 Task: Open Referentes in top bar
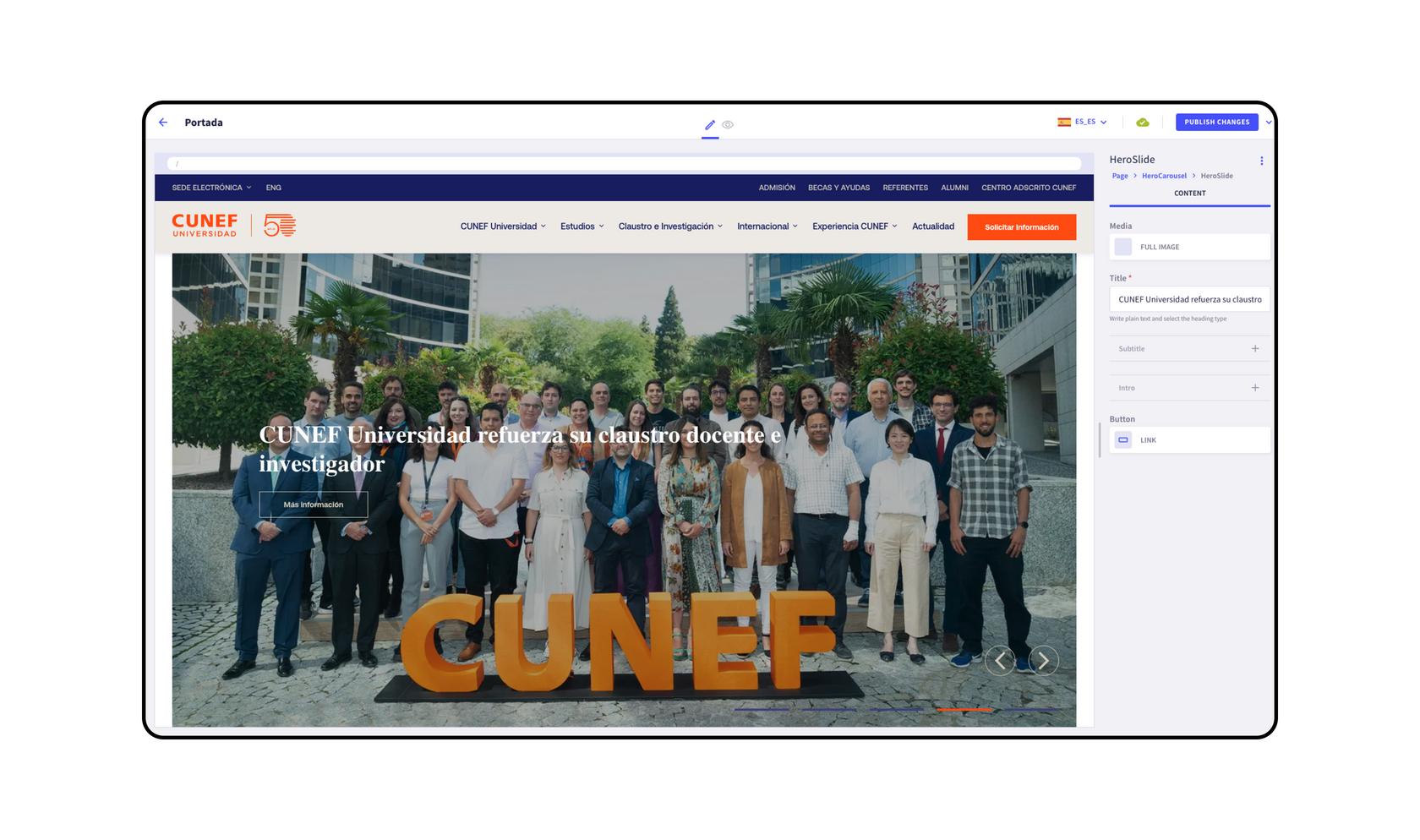click(905, 188)
